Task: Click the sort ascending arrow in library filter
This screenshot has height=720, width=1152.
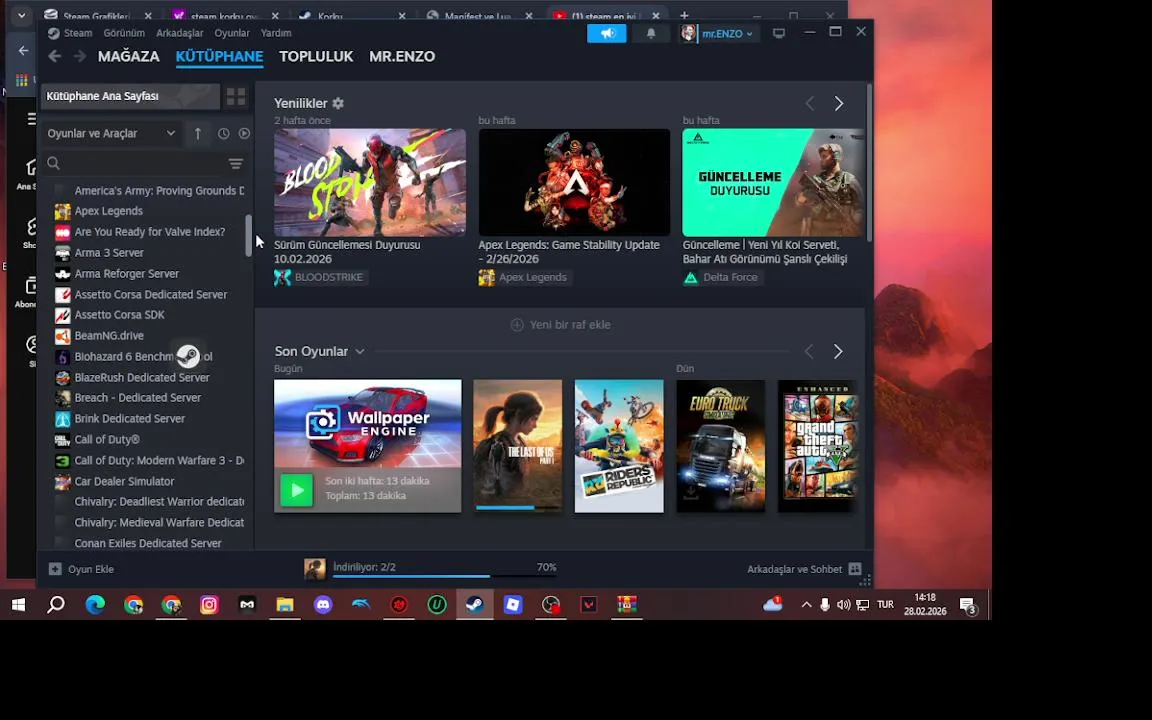Action: (198, 133)
